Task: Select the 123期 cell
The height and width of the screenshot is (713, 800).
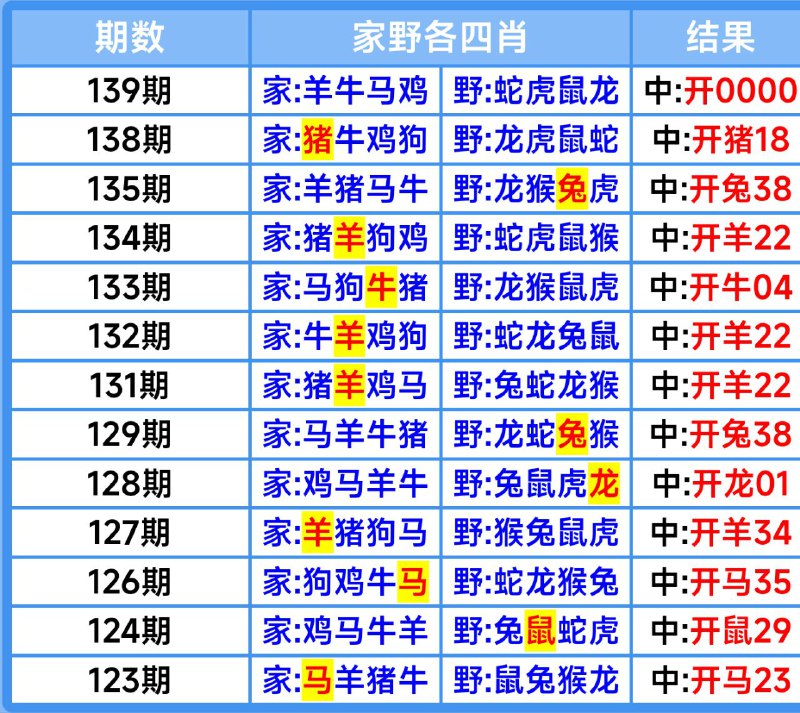Action: coord(130,680)
